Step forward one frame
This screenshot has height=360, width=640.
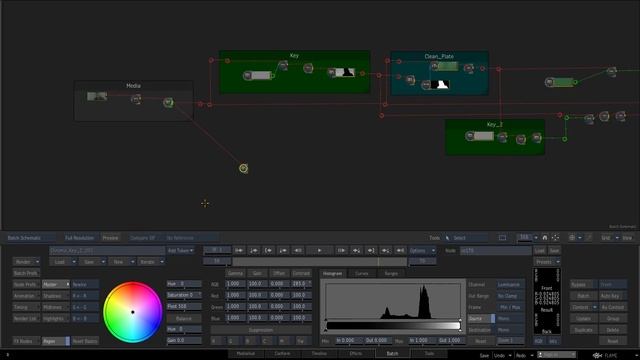click(x=341, y=250)
